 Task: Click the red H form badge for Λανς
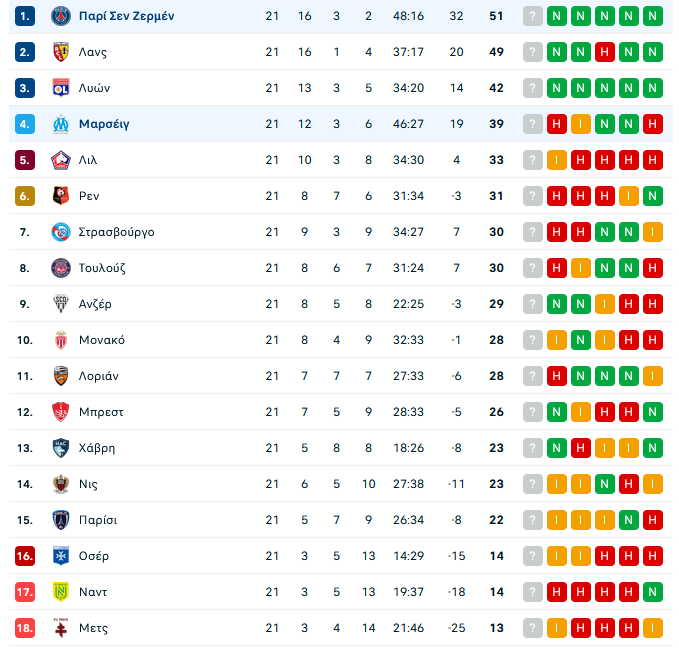tap(605, 52)
